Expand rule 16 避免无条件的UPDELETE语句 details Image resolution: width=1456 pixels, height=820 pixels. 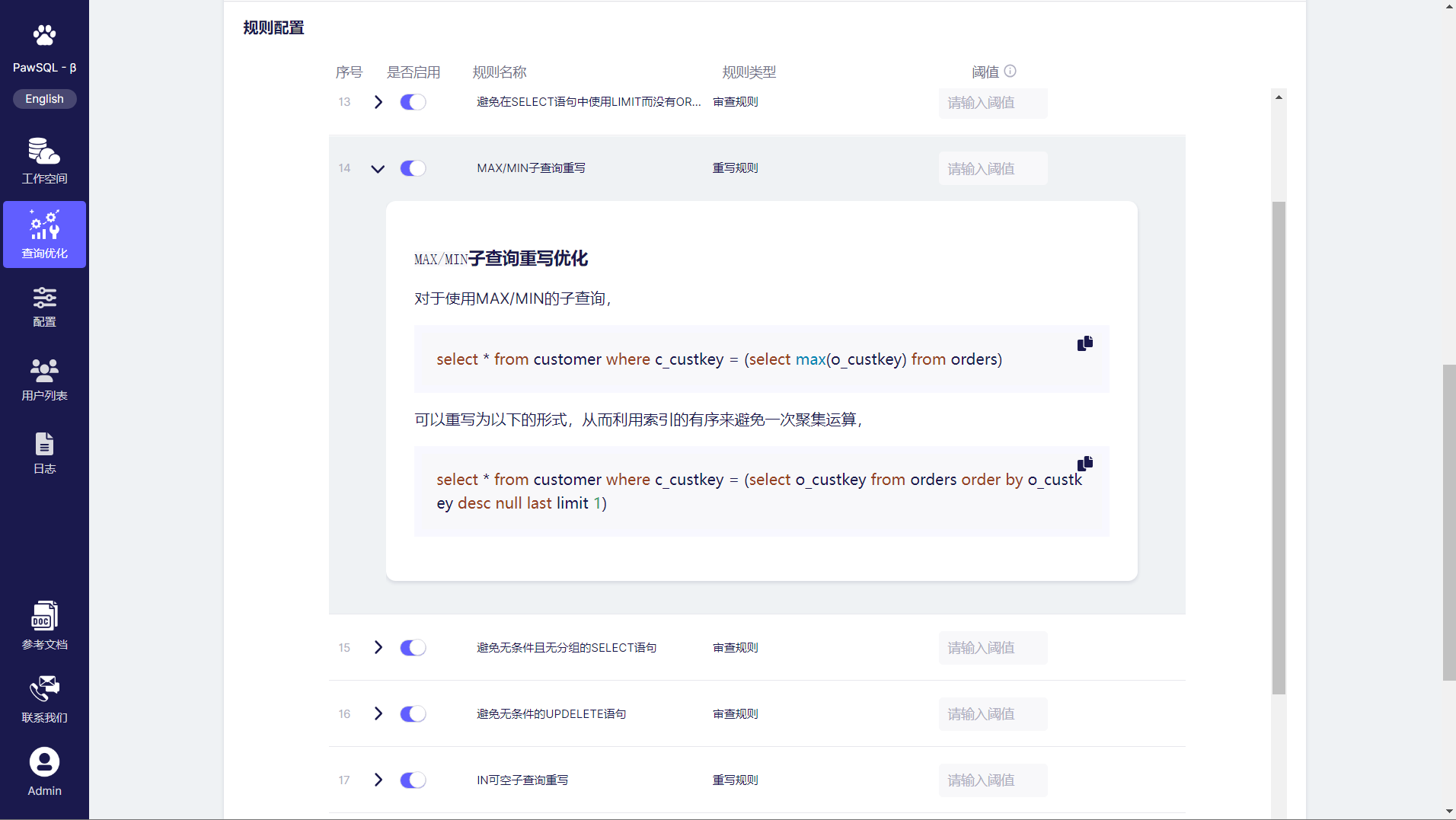tap(378, 714)
